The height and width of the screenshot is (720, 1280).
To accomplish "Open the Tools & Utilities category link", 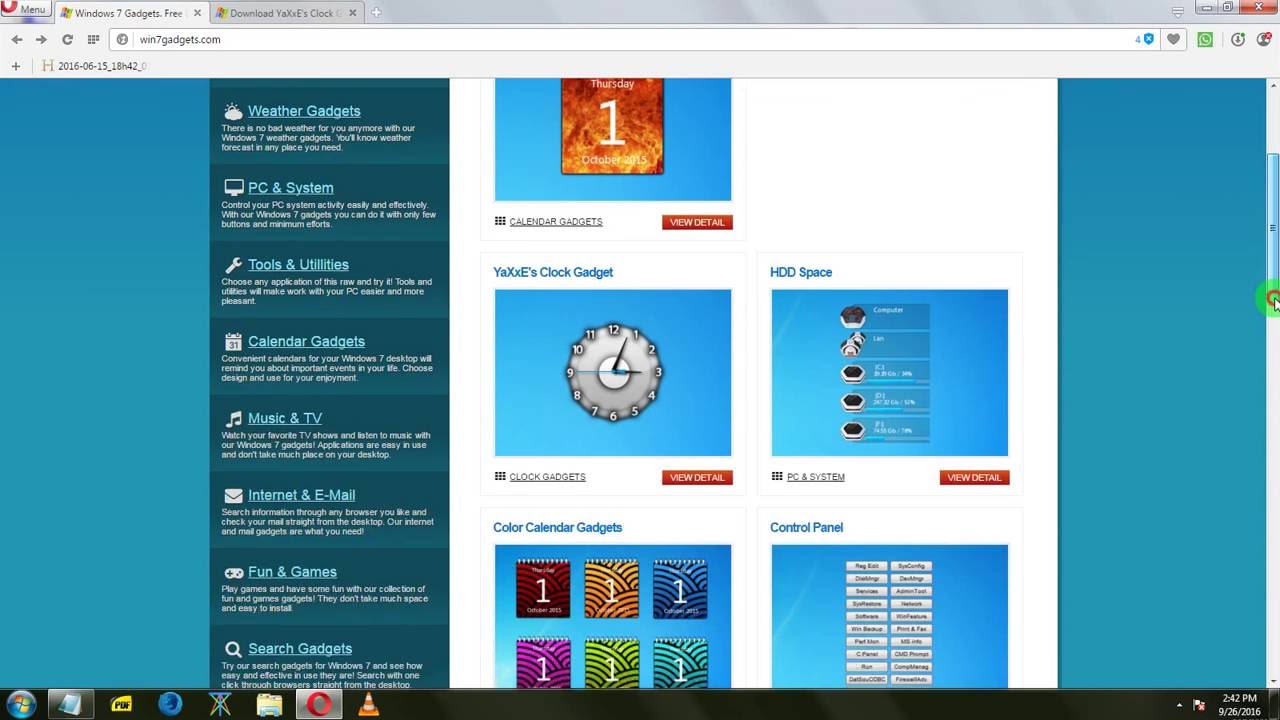I will [x=298, y=265].
